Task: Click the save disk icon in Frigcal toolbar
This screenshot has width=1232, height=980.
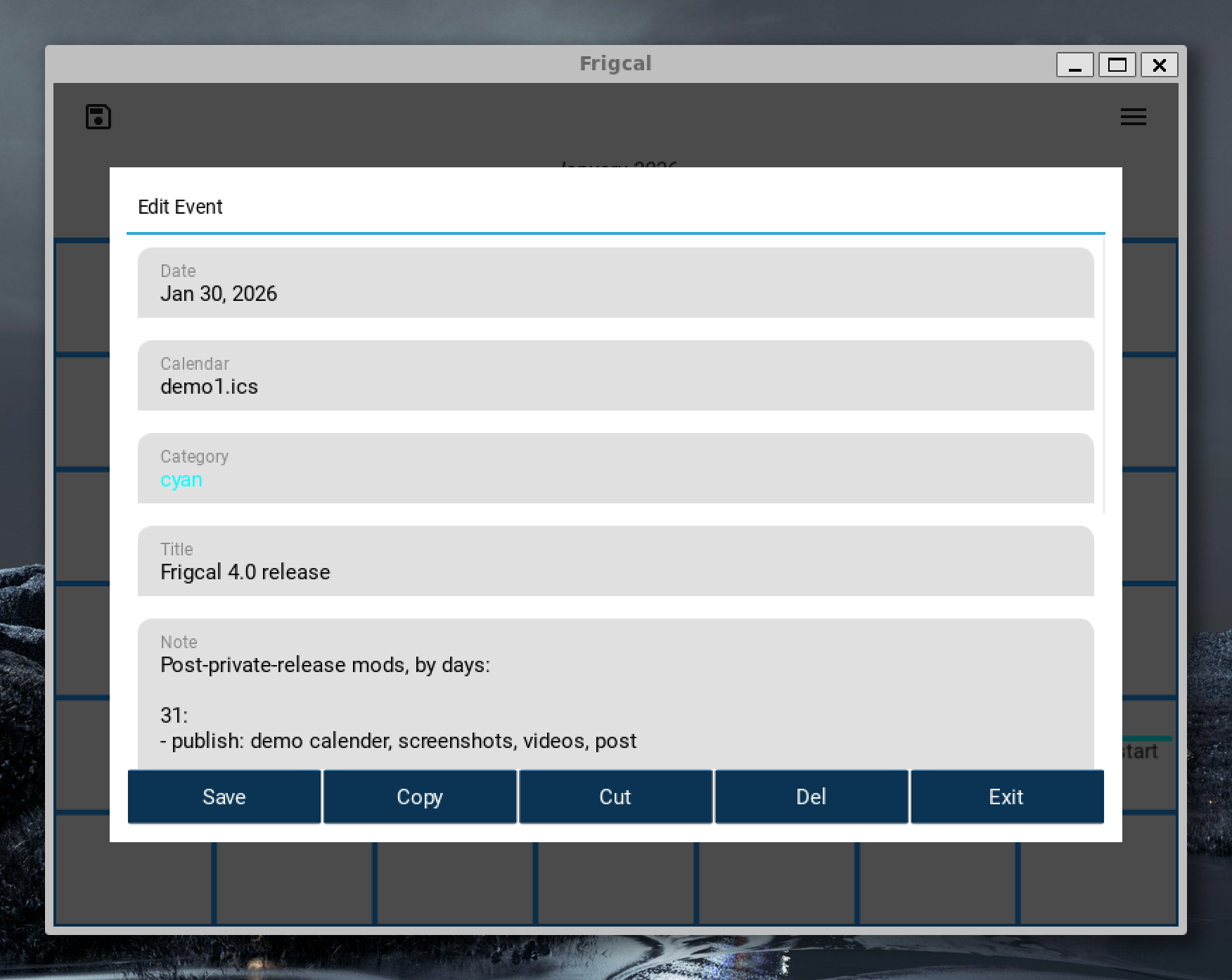Action: pyautogui.click(x=98, y=117)
